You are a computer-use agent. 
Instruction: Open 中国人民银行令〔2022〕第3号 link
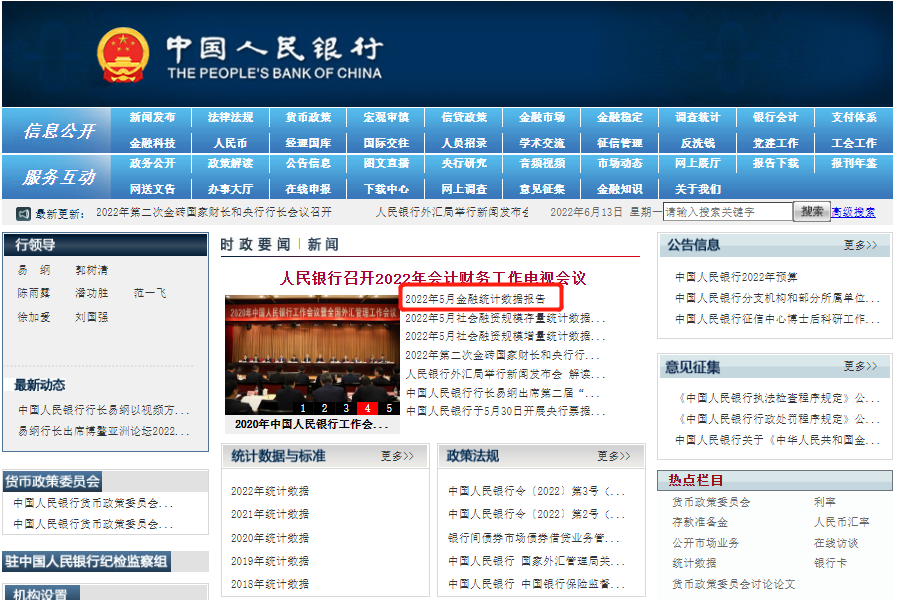tap(536, 491)
